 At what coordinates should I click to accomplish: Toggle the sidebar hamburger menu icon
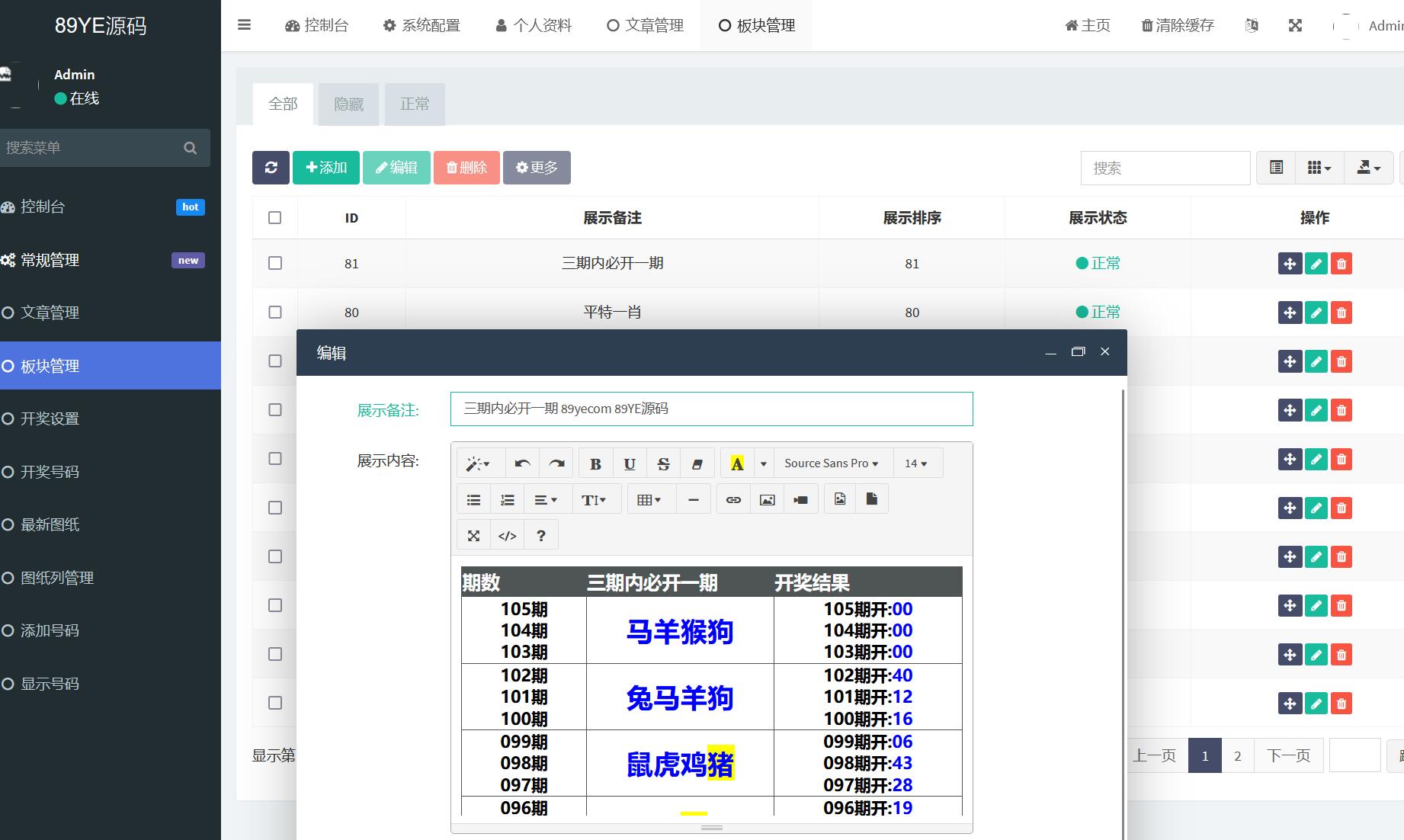244,25
